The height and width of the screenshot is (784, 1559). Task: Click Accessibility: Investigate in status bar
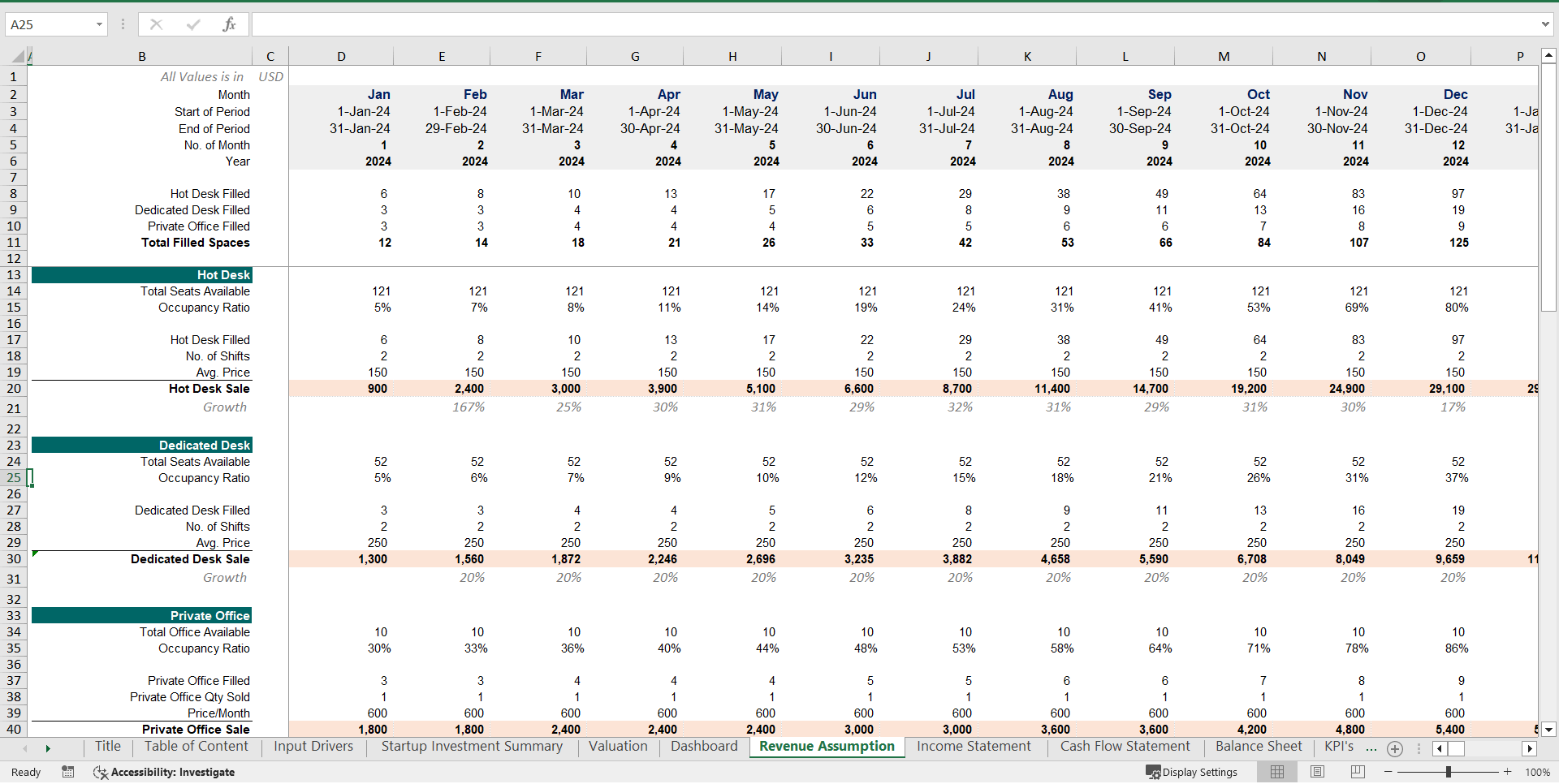[x=173, y=772]
